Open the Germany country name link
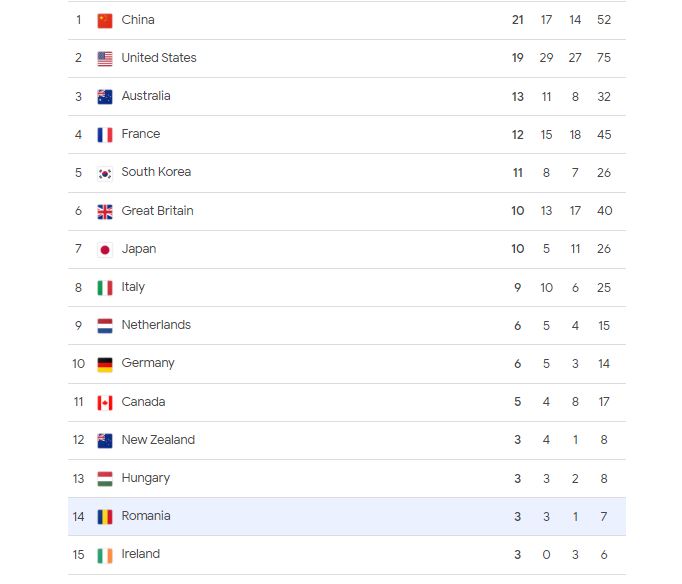This screenshot has height=584, width=682. point(148,363)
